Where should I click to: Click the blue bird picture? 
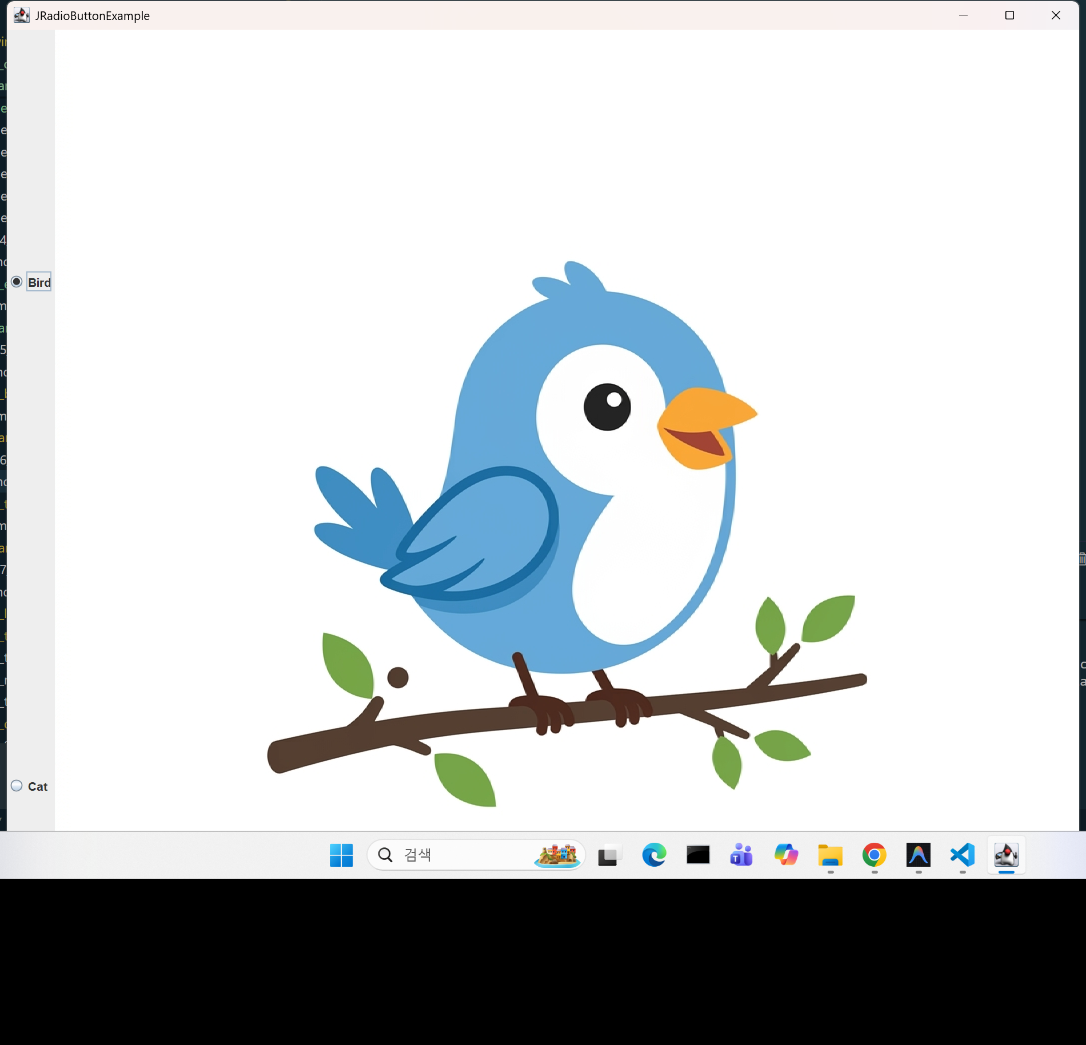tap(567, 533)
